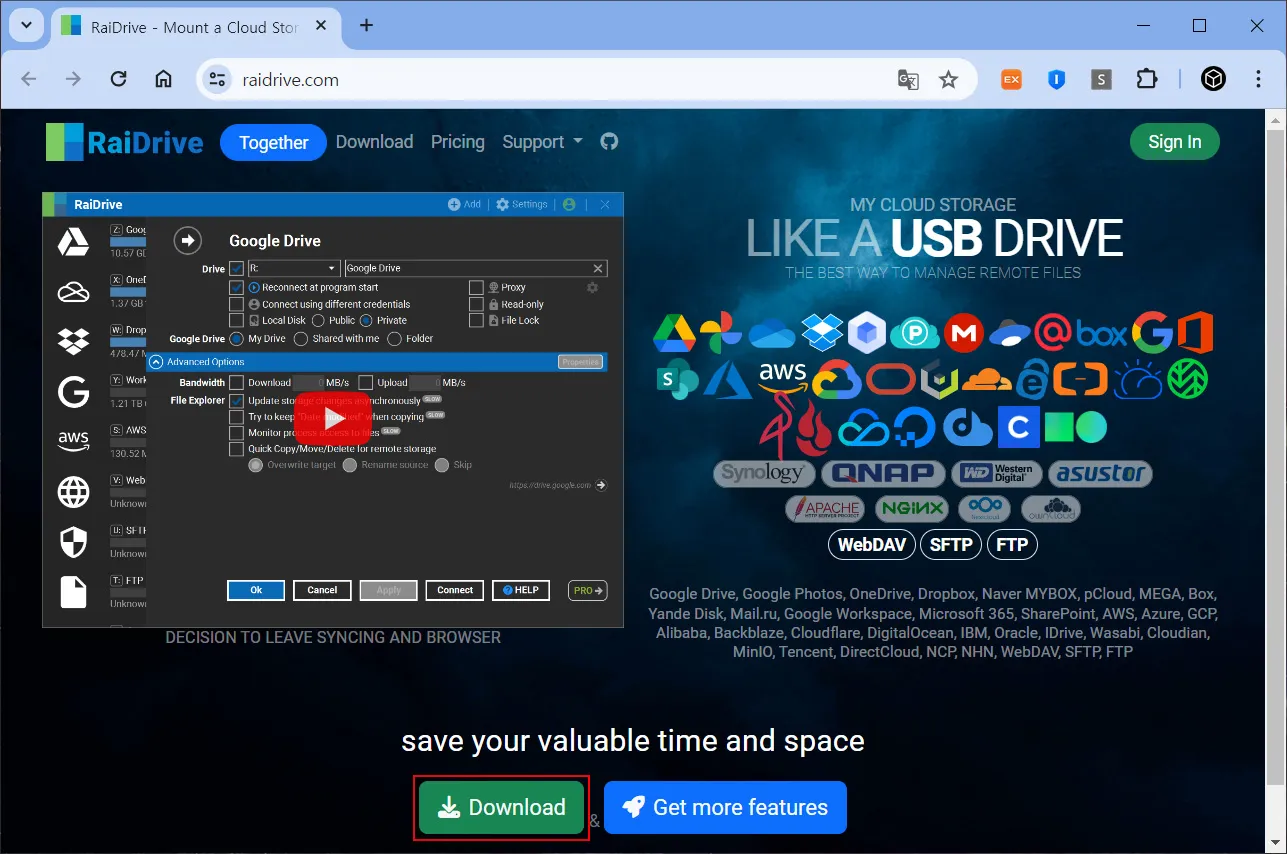The image size is (1287, 854).
Task: Click the red MEGA logo
Action: coord(963,333)
